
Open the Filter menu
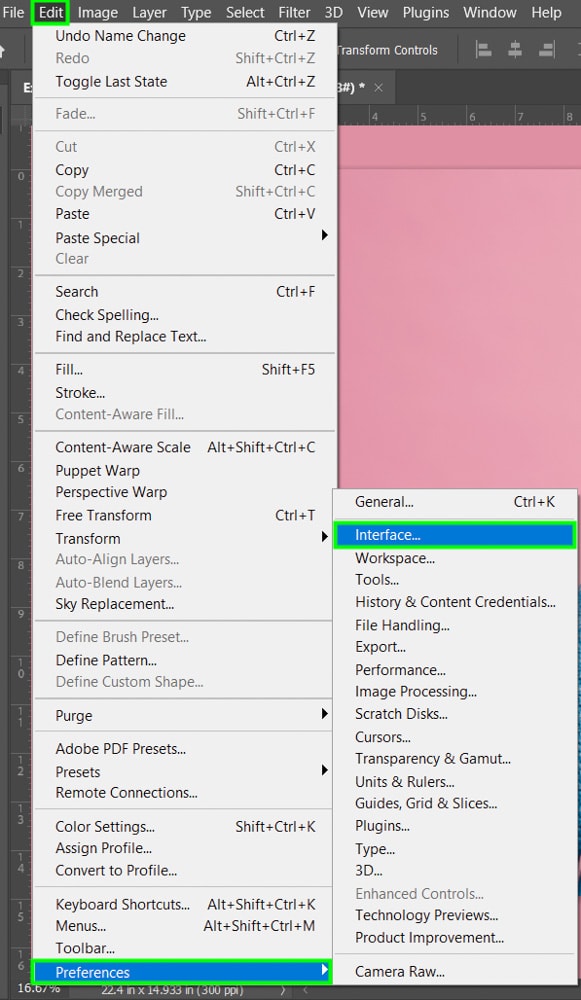coord(294,12)
